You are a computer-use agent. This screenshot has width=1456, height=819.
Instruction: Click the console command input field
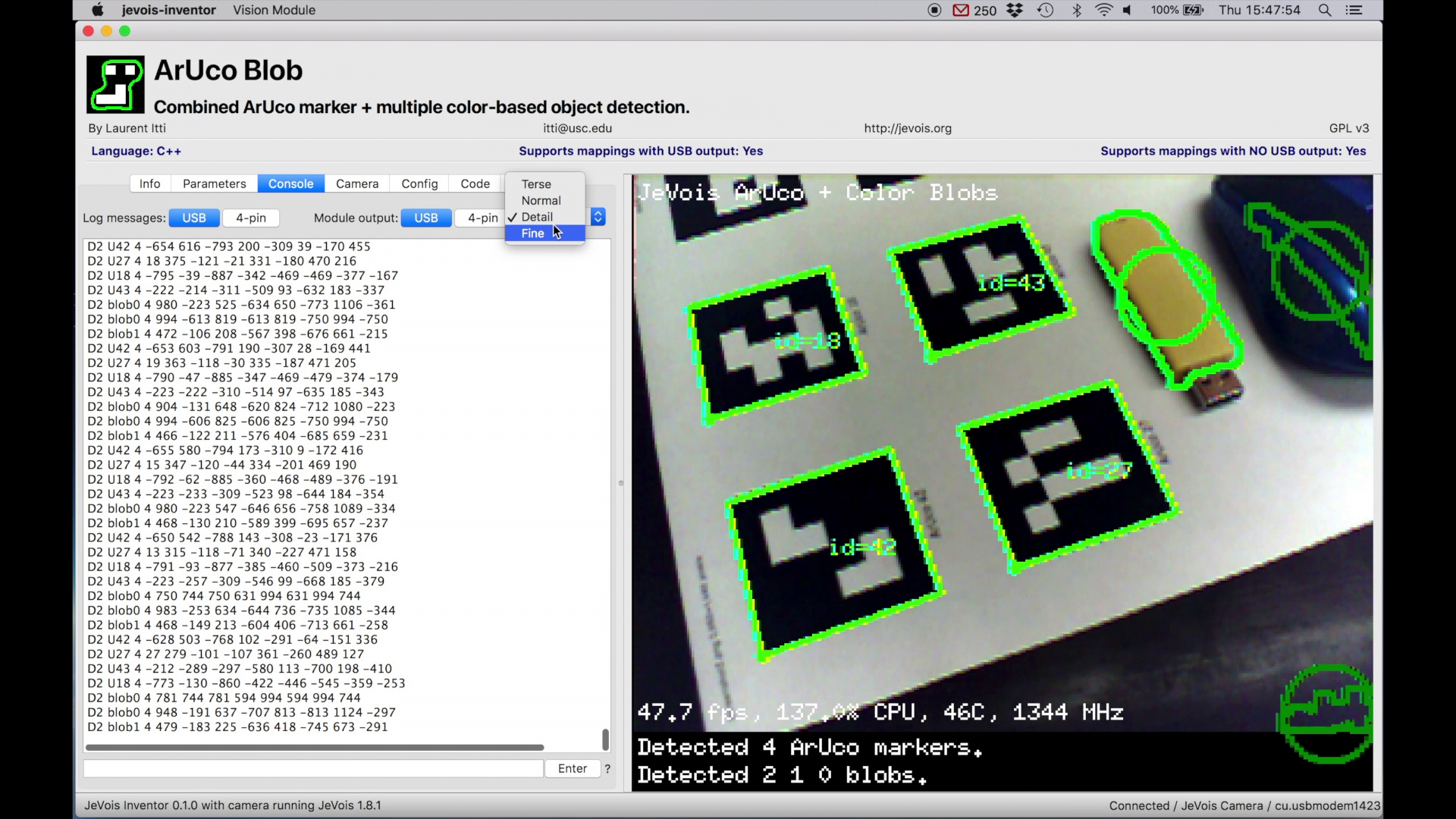pyautogui.click(x=313, y=769)
